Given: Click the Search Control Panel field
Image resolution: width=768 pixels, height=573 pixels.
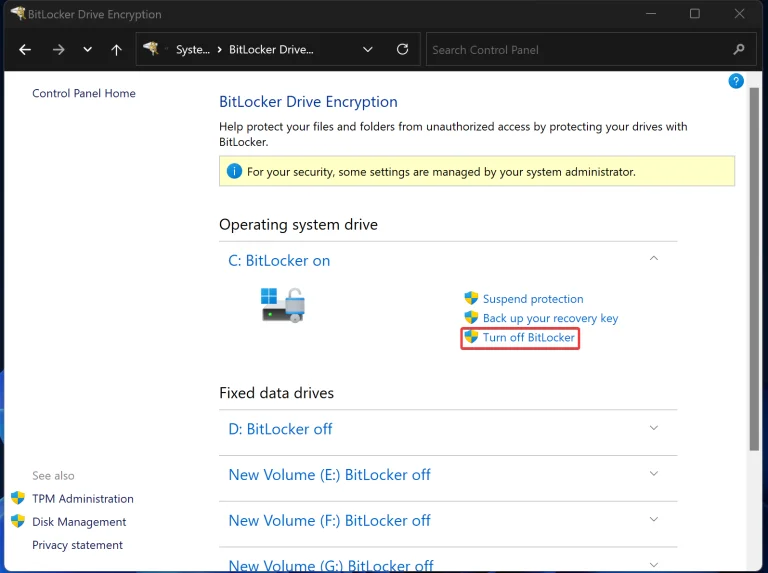Looking at the screenshot, I should (578, 49).
